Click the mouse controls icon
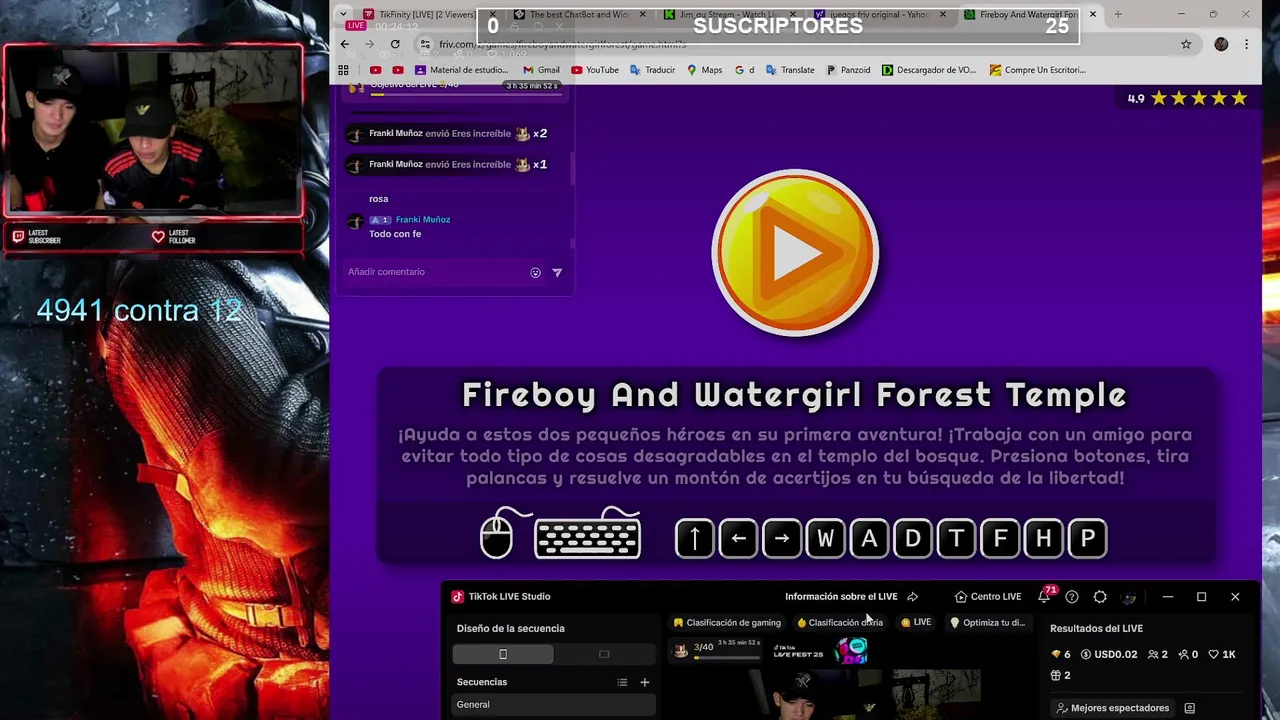This screenshot has height=720, width=1280. [497, 533]
